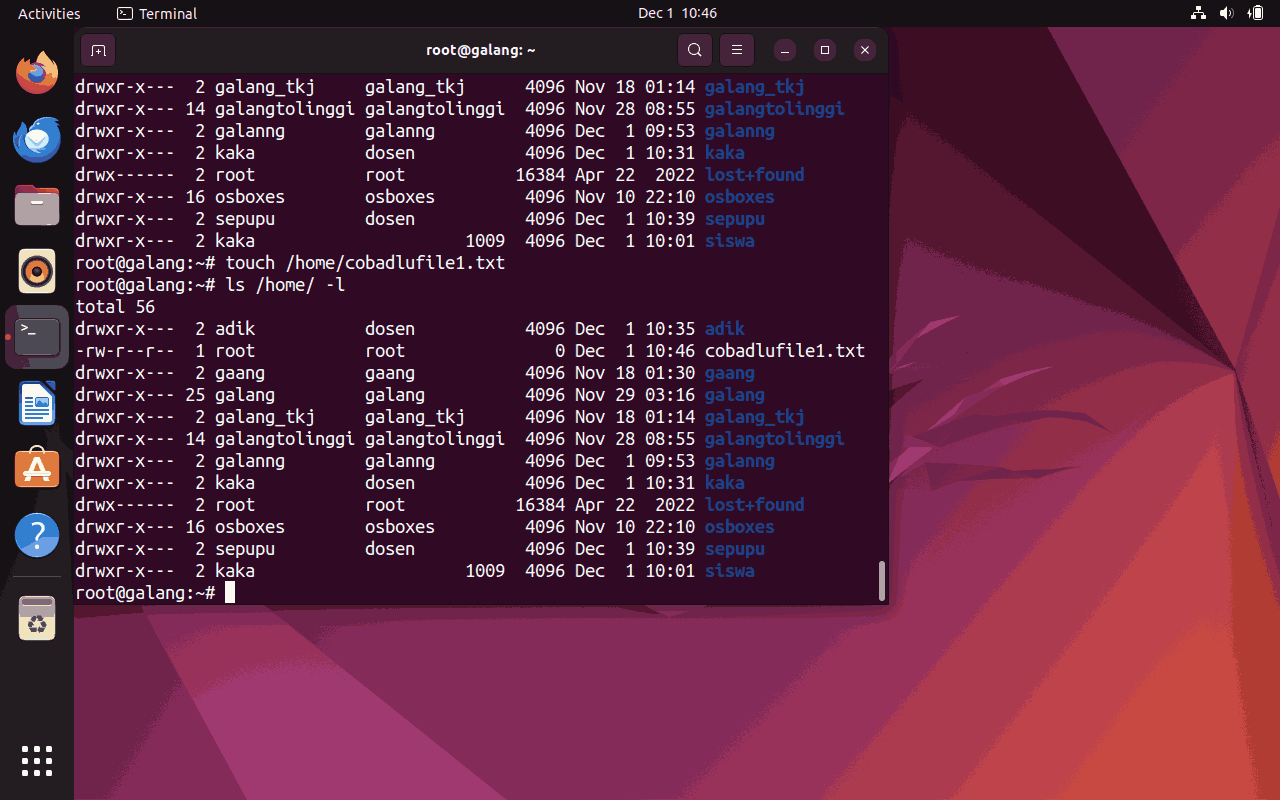This screenshot has width=1280, height=800.
Task: Open the Trash from the dock
Action: [x=37, y=619]
